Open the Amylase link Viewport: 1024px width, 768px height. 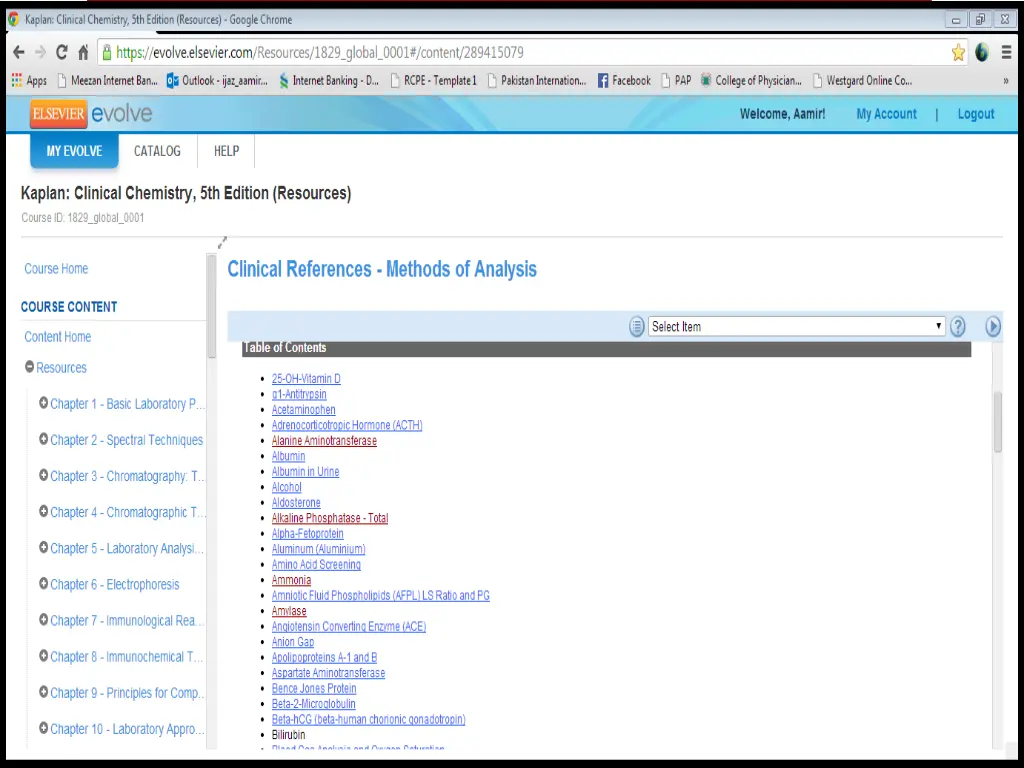(289, 611)
